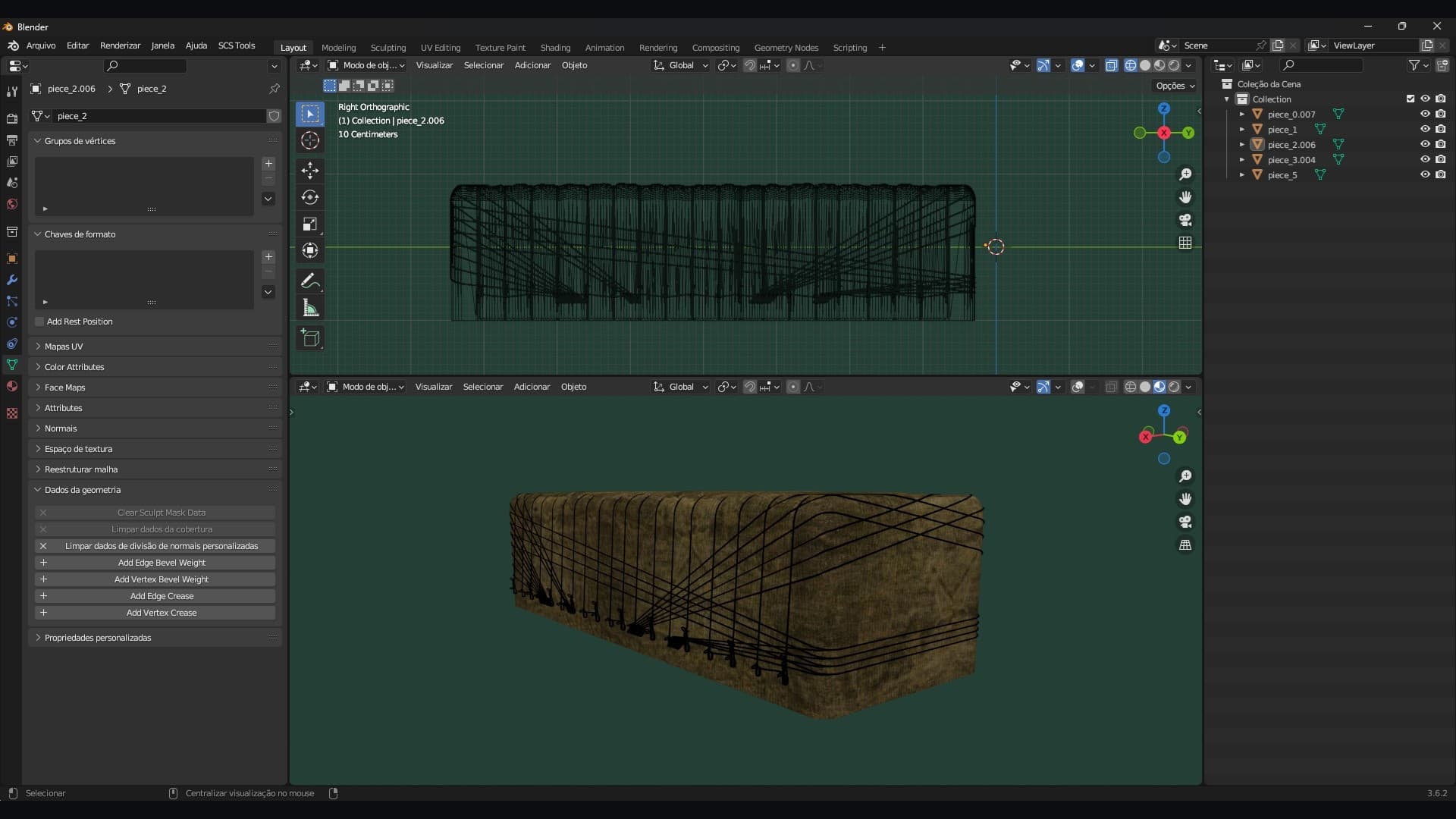1456x819 pixels.
Task: Toggle Collection exclude checkbox in outliner
Action: click(1410, 99)
